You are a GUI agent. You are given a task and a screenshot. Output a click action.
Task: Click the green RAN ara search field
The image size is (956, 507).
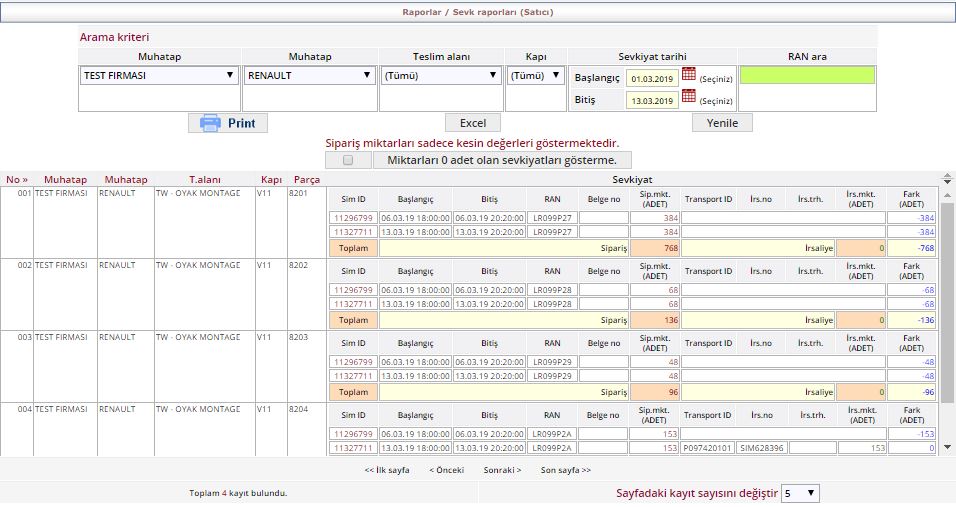807,75
